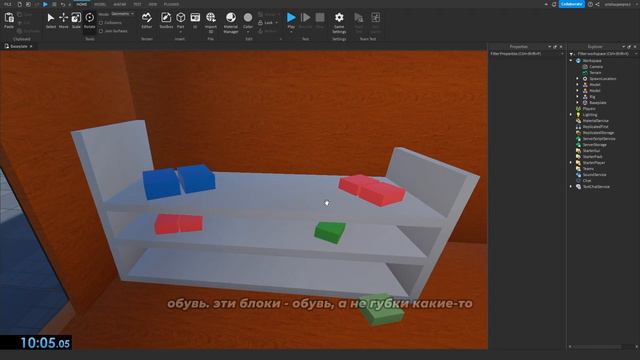This screenshot has width=640, height=360.
Task: Click the red refresh icon near Collaborate
Action: pos(554,4)
